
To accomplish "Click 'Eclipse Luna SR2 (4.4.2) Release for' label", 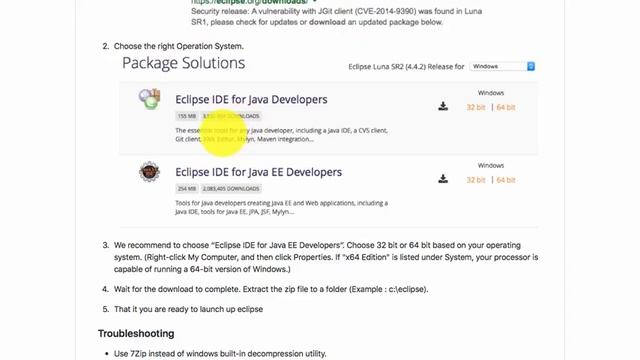I will 406,67.
